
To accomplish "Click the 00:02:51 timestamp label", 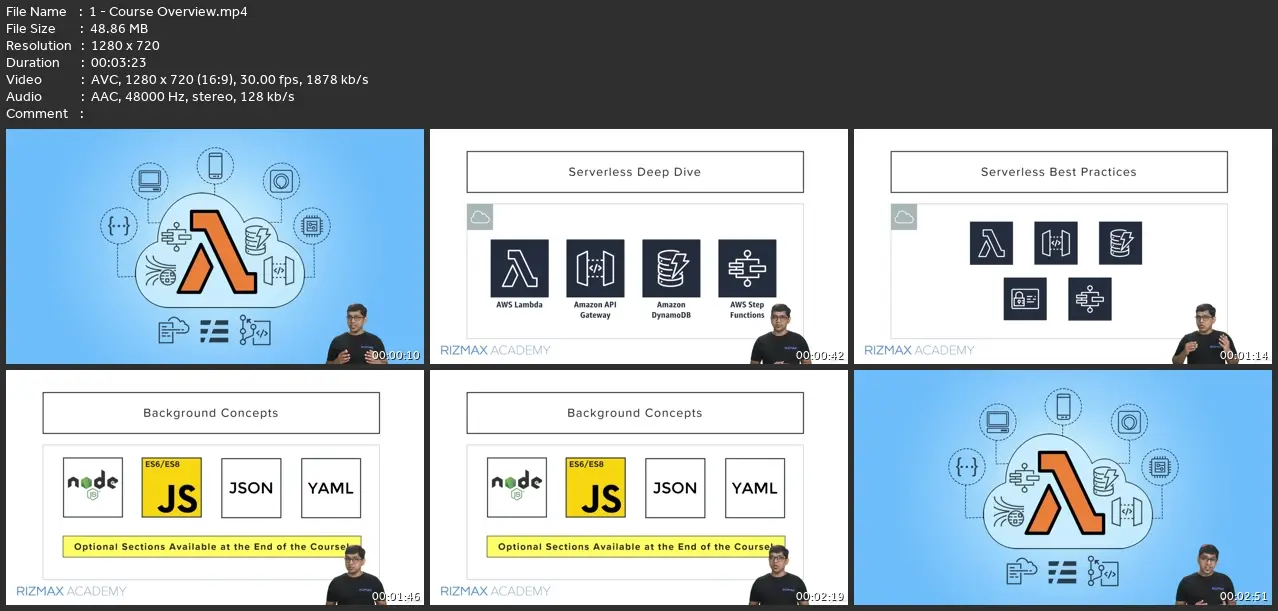I will point(1245,596).
